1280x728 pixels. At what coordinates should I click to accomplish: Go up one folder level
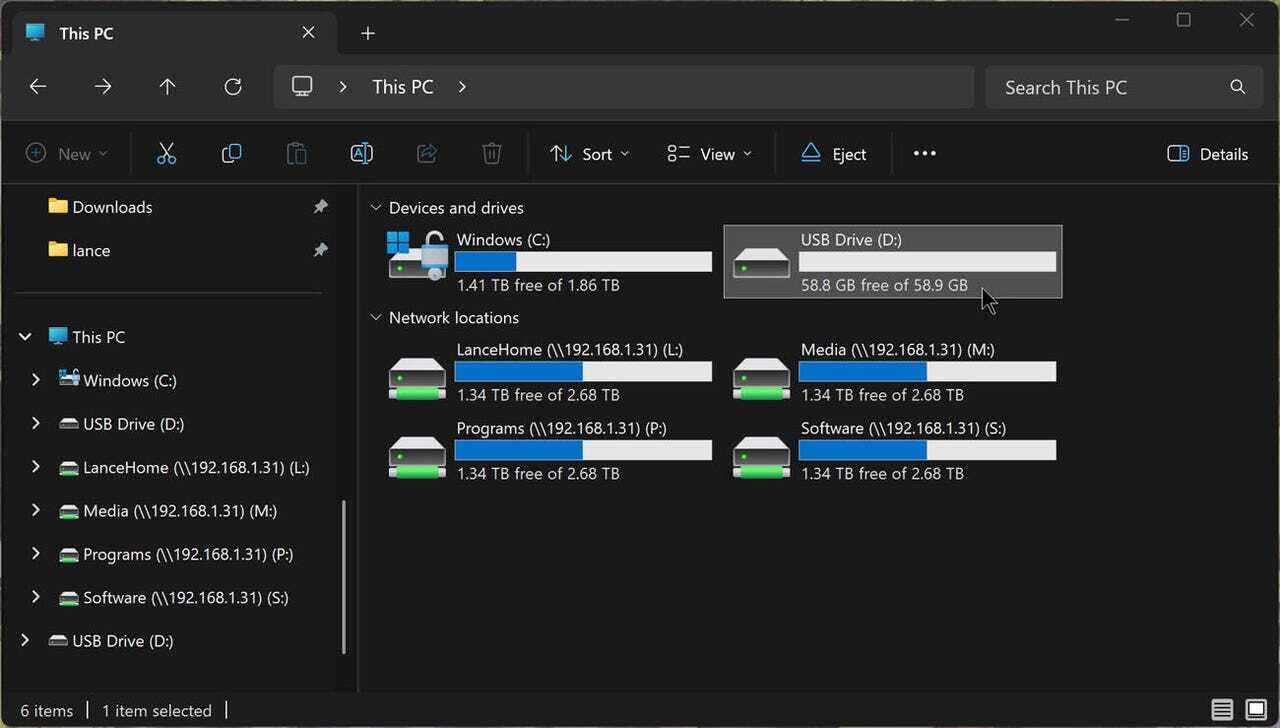point(167,87)
